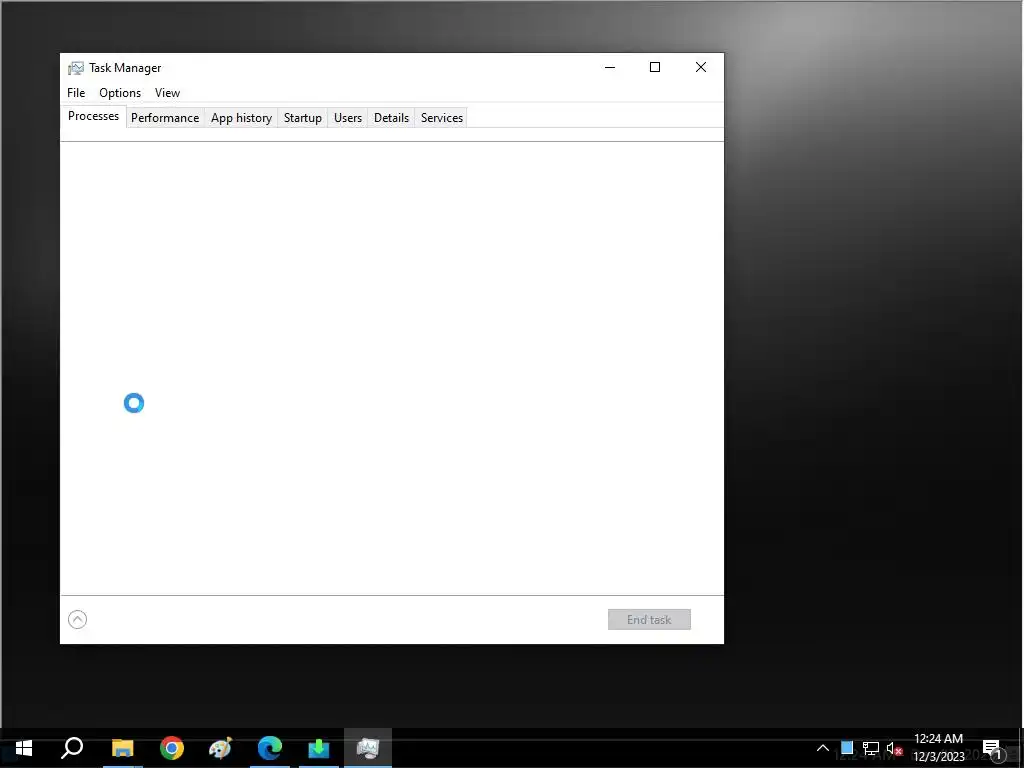Collapse to fewer details with chevron
This screenshot has width=1024, height=768.
[77, 619]
